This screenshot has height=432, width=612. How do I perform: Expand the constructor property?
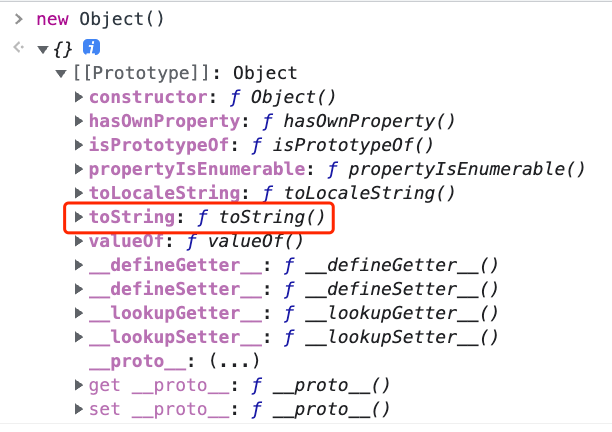pos(79,97)
